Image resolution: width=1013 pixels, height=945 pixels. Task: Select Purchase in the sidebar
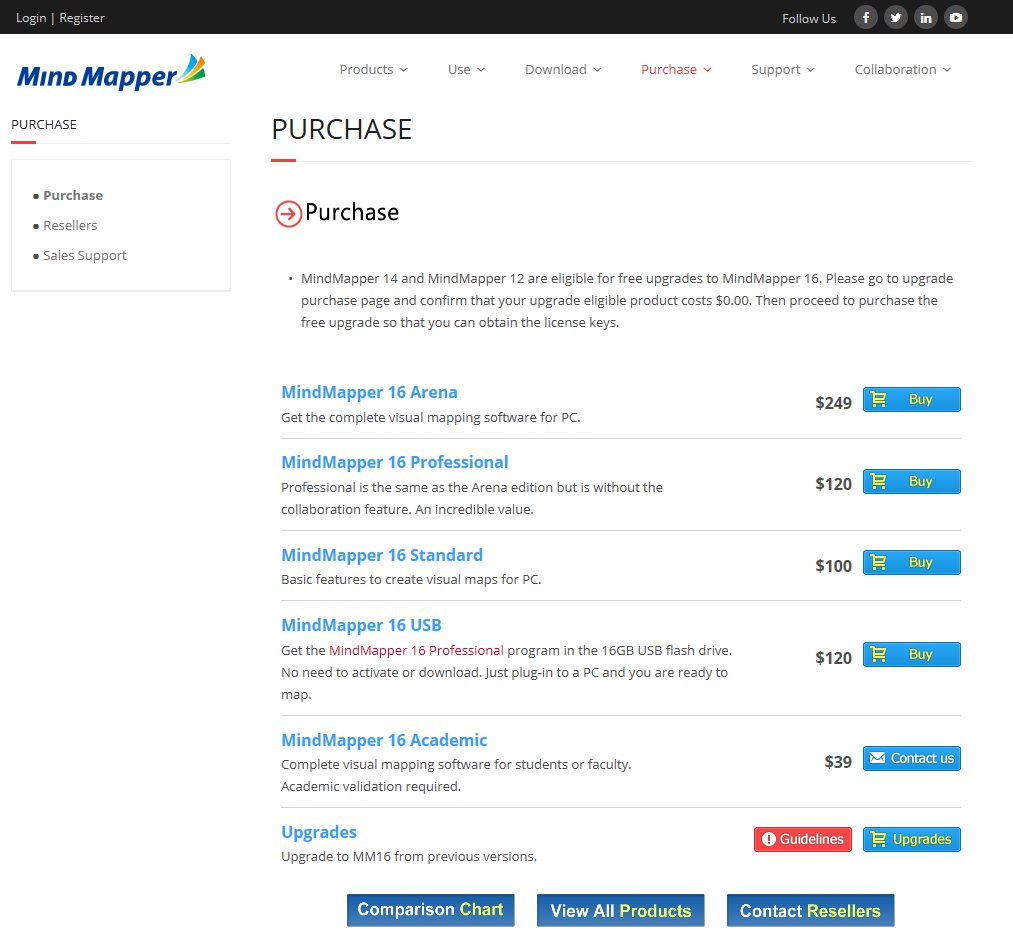[x=73, y=195]
